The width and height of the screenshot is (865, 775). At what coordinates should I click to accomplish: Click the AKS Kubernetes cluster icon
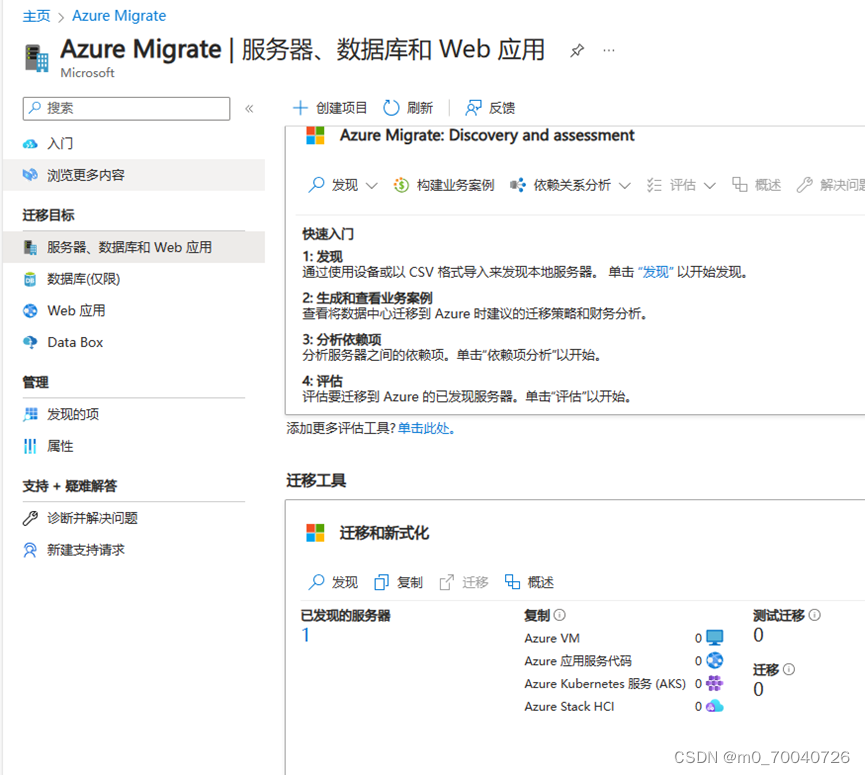[x=715, y=683]
